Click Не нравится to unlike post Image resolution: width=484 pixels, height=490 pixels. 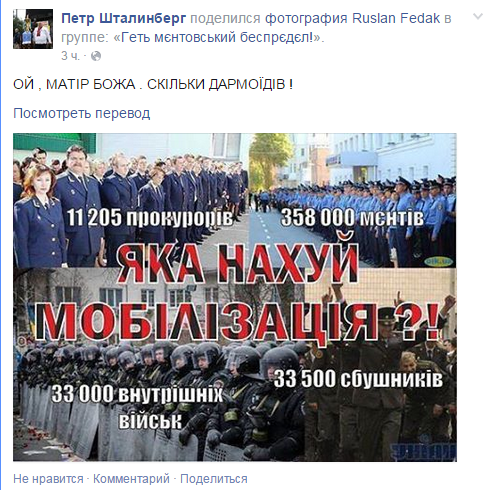[x=48, y=479]
